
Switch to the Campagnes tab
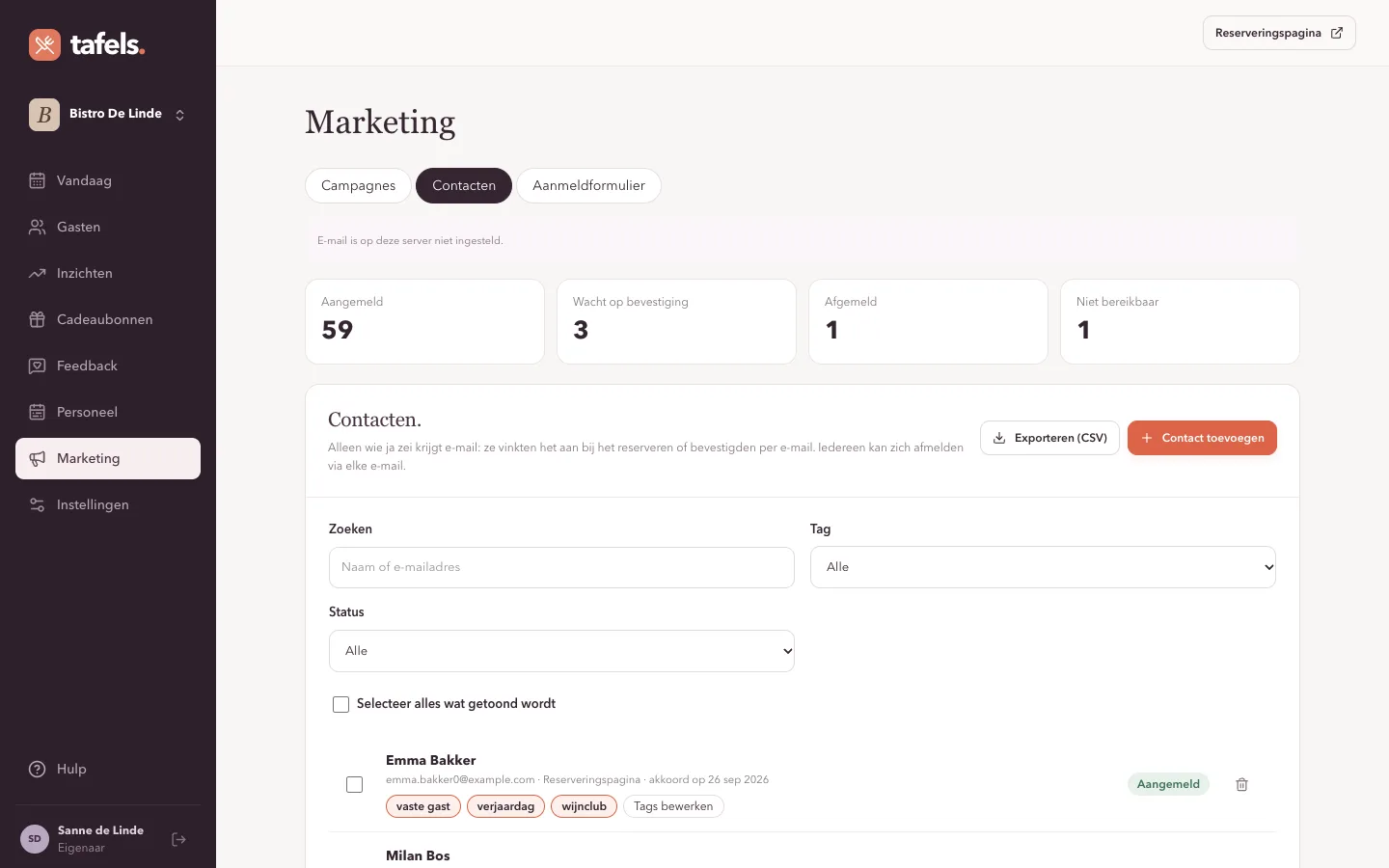coord(358,185)
